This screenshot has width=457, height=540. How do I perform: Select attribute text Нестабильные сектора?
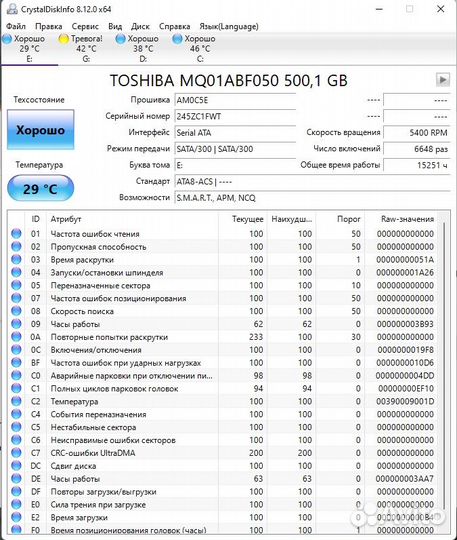point(93,427)
